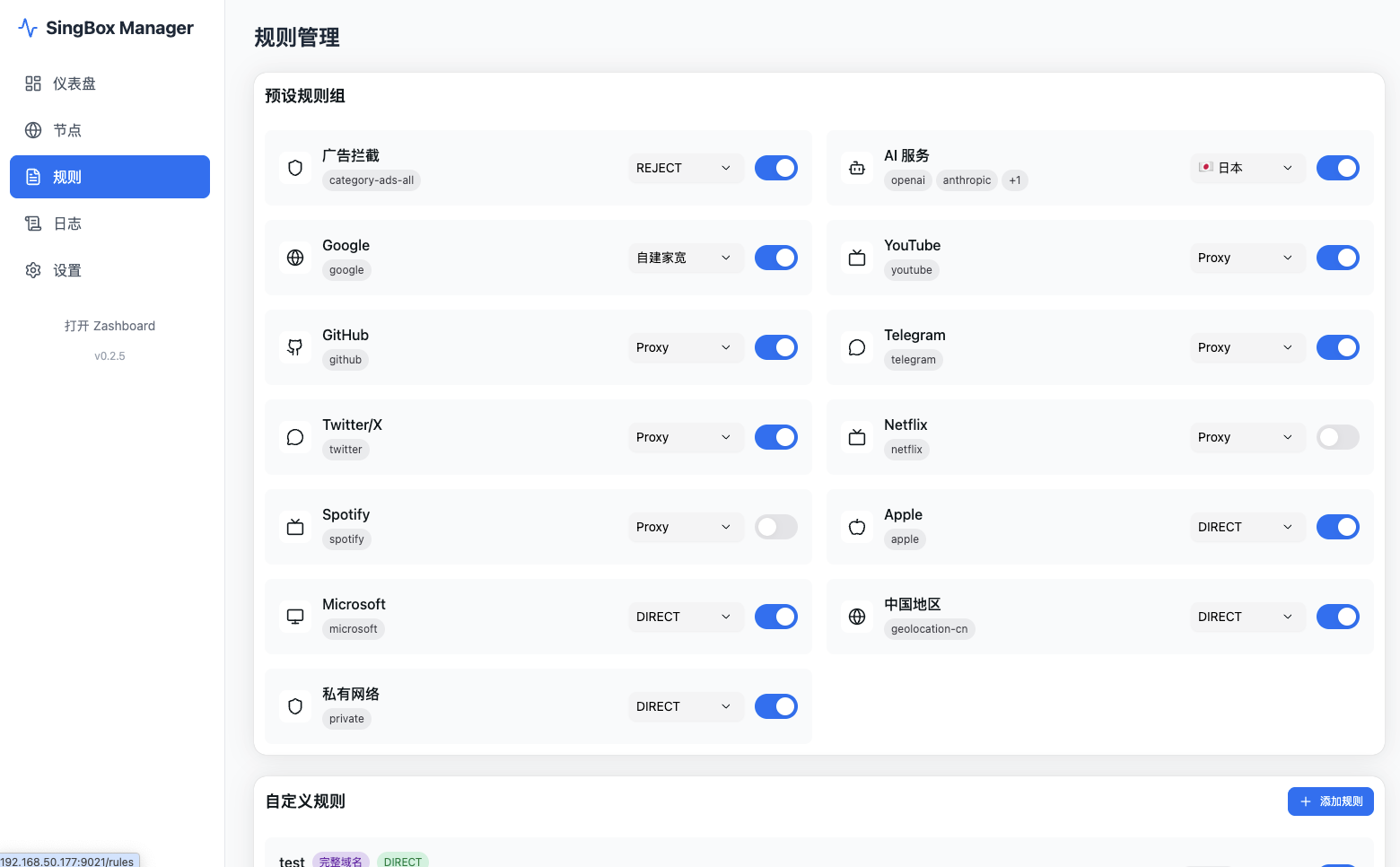1400x867 pixels.
Task: Disable the YouTube rule toggle
Action: pyautogui.click(x=1338, y=258)
